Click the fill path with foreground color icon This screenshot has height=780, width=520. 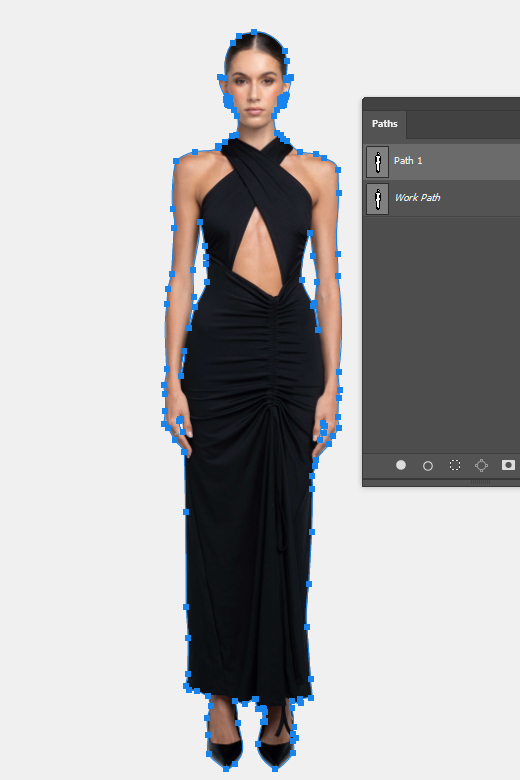401,465
